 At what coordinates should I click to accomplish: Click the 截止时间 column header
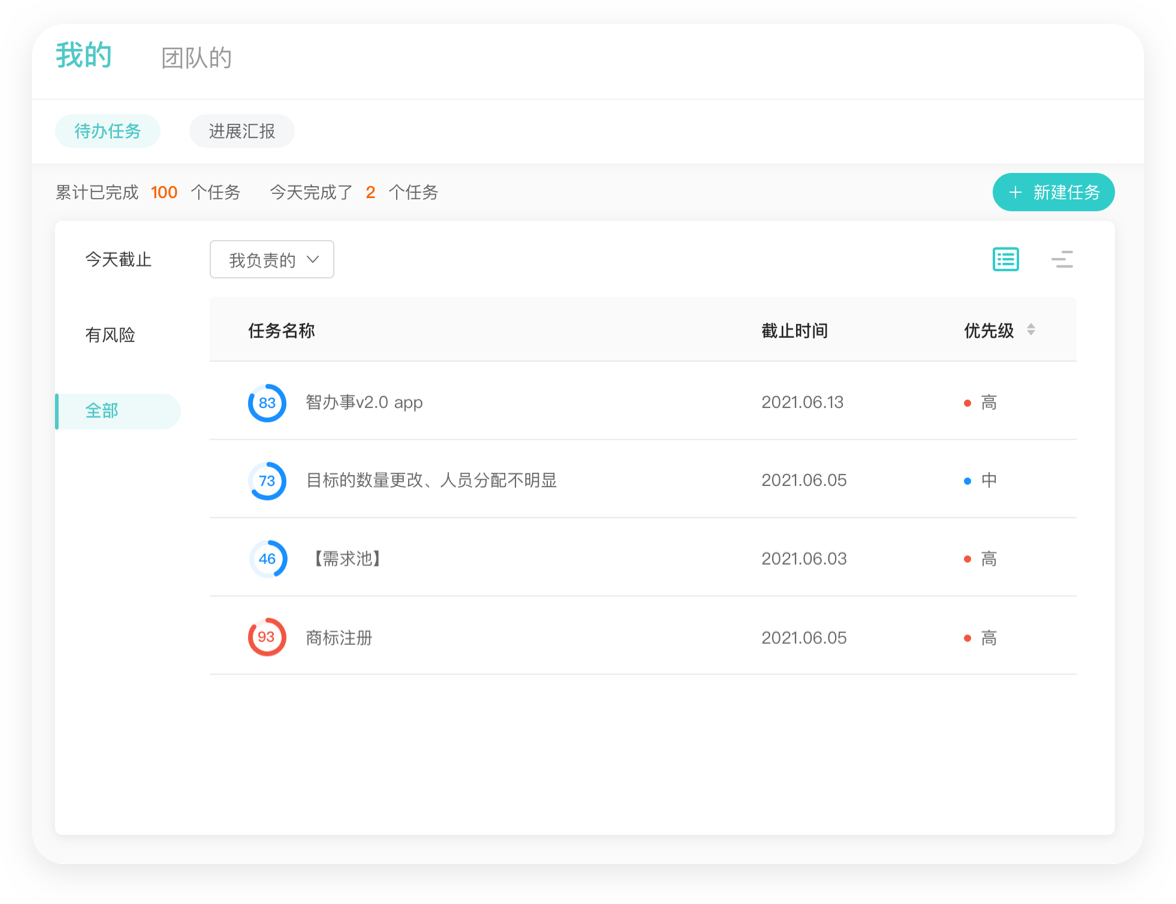(x=794, y=331)
